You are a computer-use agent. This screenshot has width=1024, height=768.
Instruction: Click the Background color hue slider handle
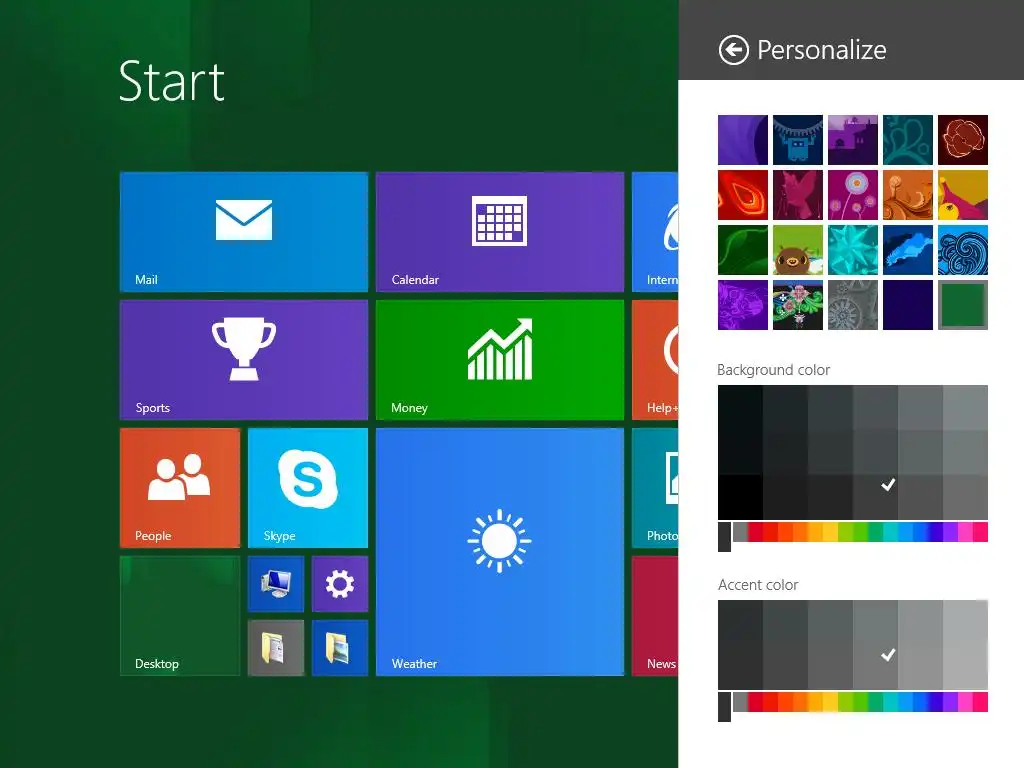(x=724, y=537)
